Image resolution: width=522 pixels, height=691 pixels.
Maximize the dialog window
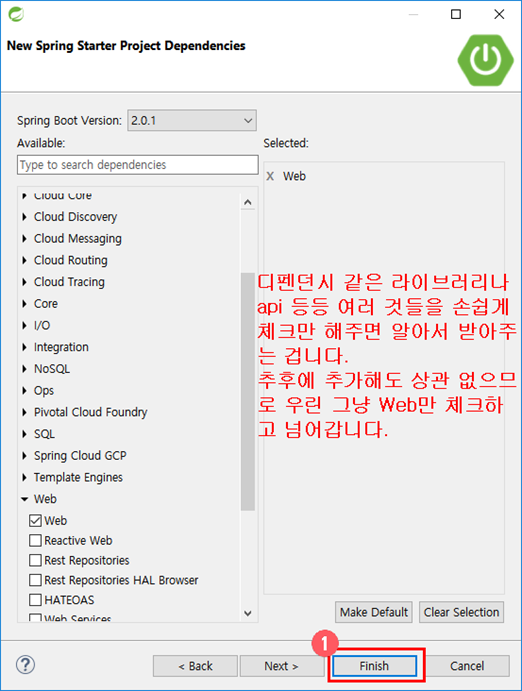click(x=456, y=14)
